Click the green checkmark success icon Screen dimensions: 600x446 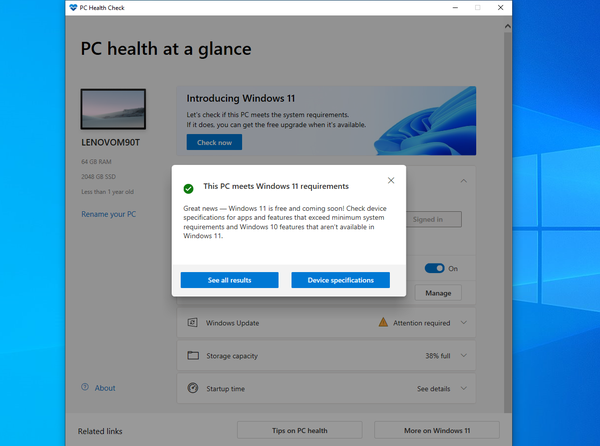188,187
